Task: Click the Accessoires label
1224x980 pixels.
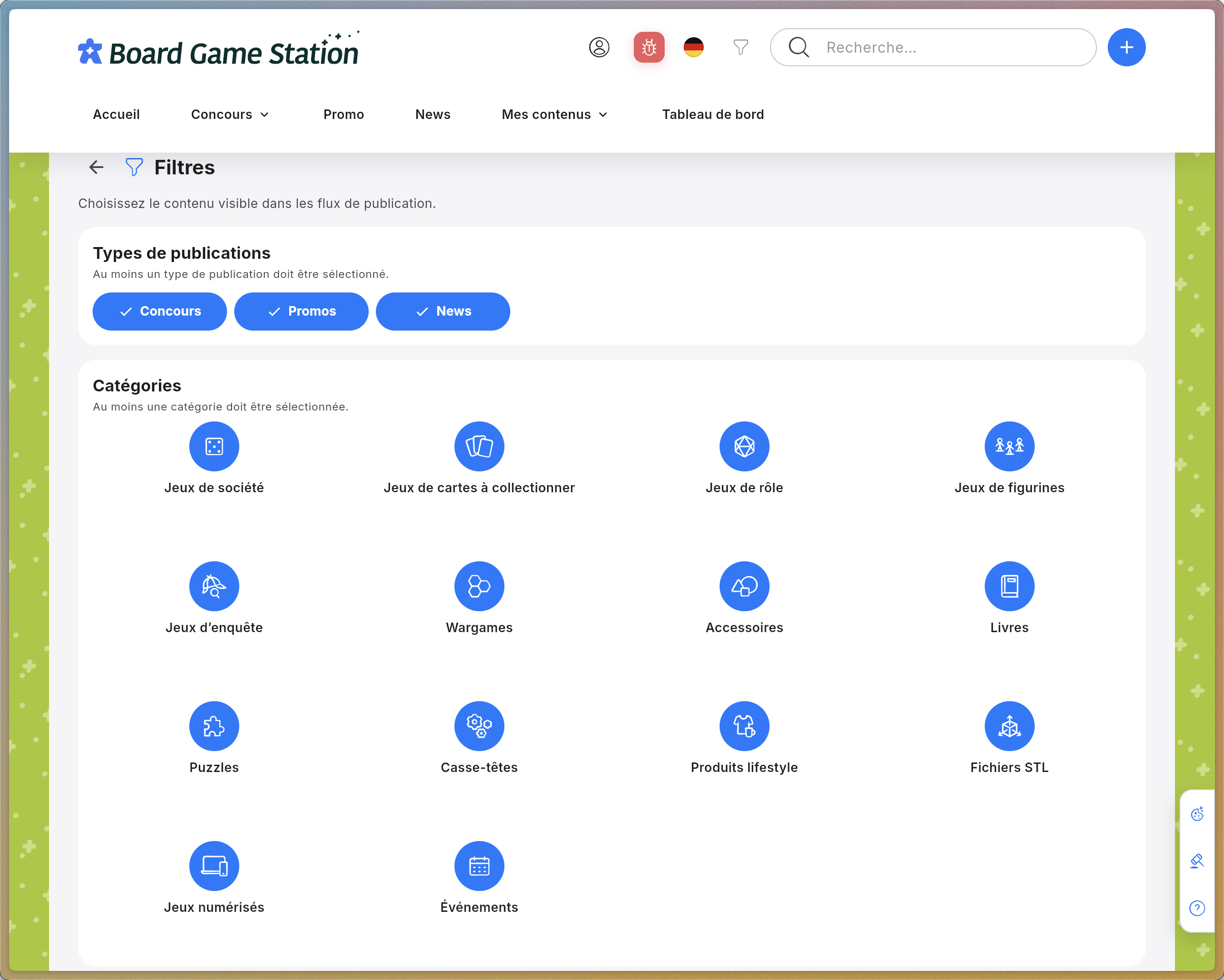Action: pos(744,628)
